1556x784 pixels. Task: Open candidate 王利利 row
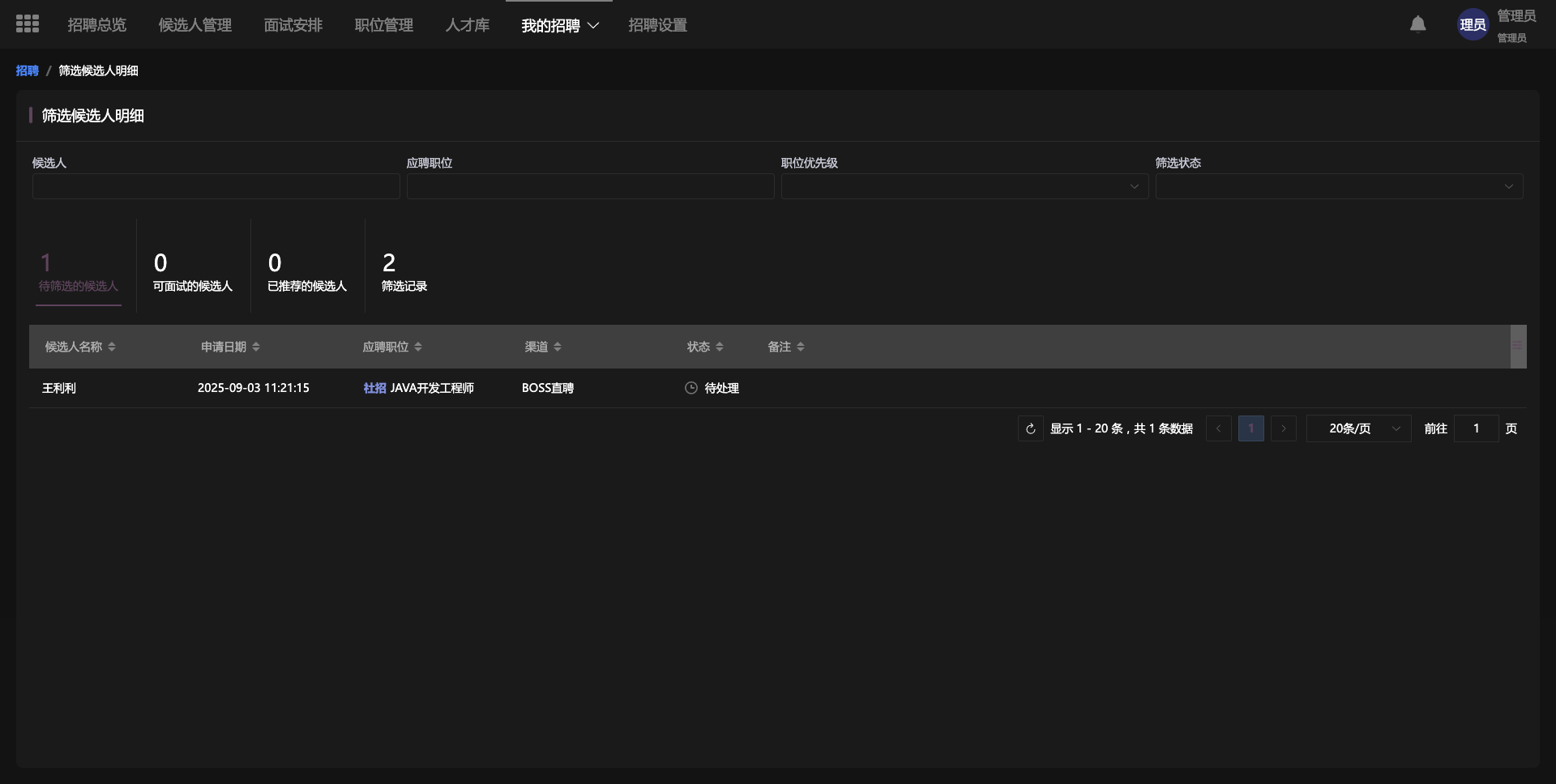(x=59, y=388)
